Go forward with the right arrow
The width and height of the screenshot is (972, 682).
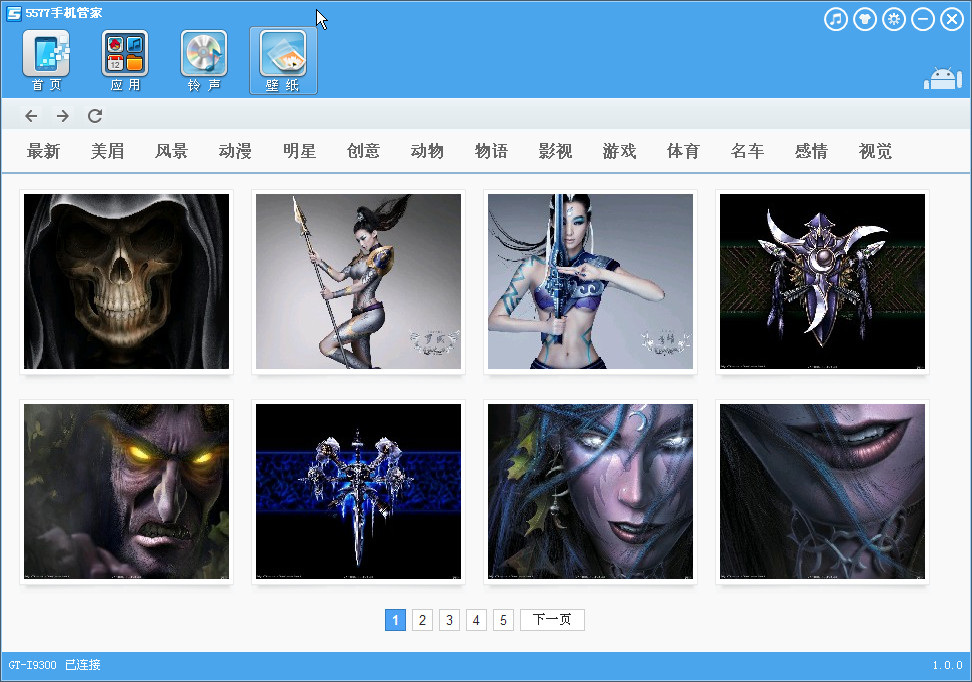63,116
